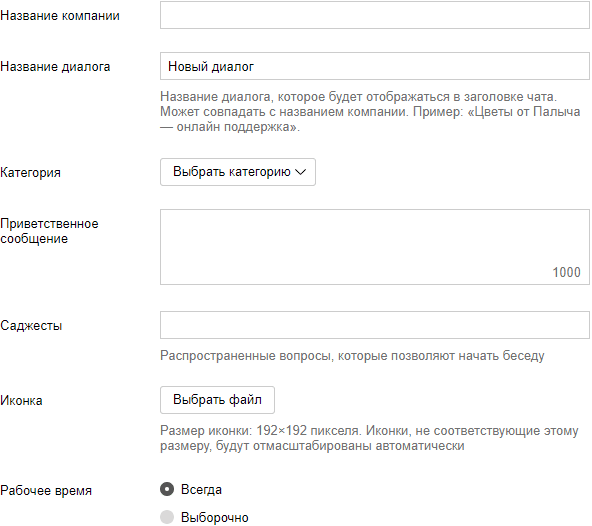Screen dimensions: 592x526
Task: Select the 'Всегда' working time radio button
Action: click(167, 489)
